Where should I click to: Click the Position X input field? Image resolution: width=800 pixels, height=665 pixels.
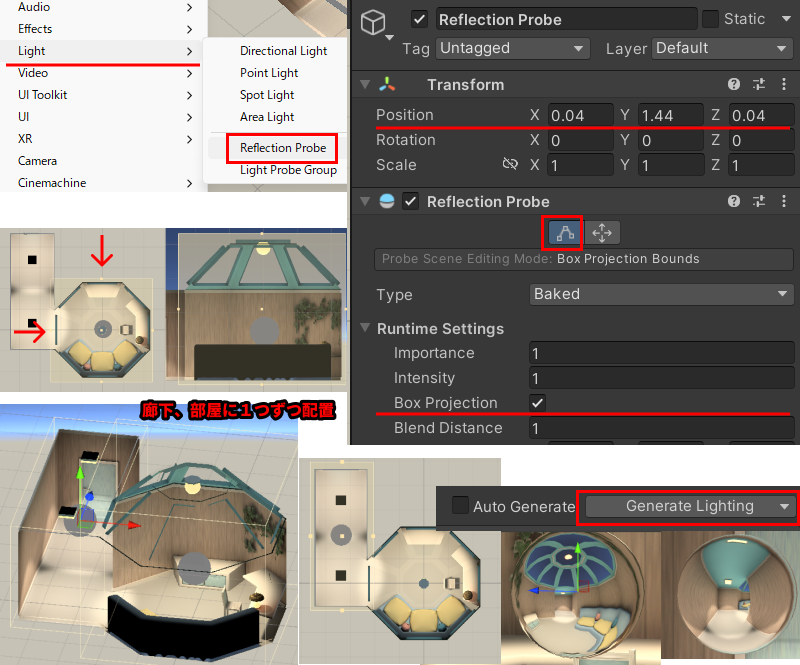tap(580, 115)
